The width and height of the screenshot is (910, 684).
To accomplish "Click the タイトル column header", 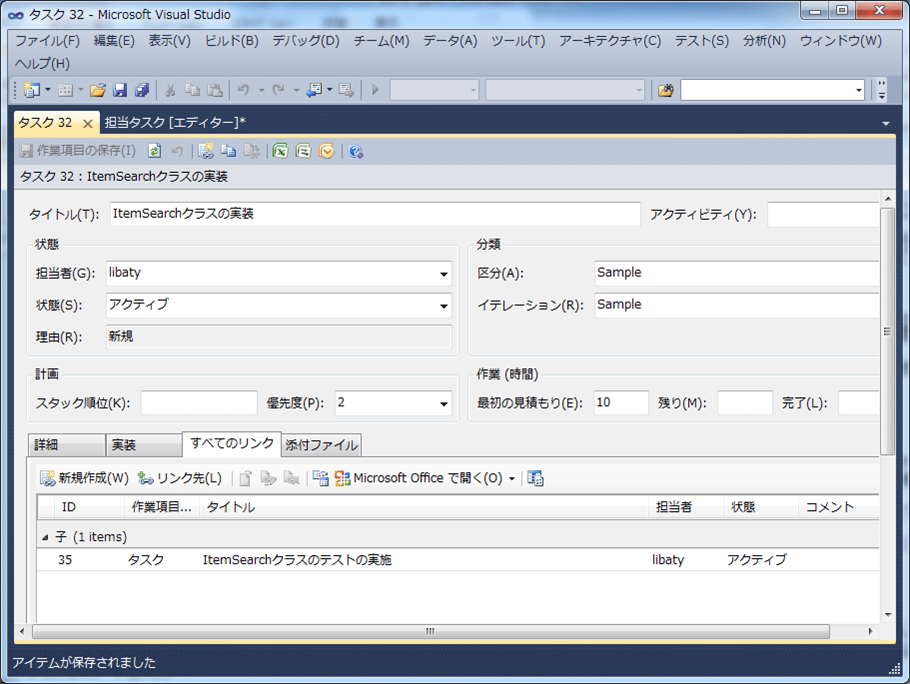I will coord(424,507).
